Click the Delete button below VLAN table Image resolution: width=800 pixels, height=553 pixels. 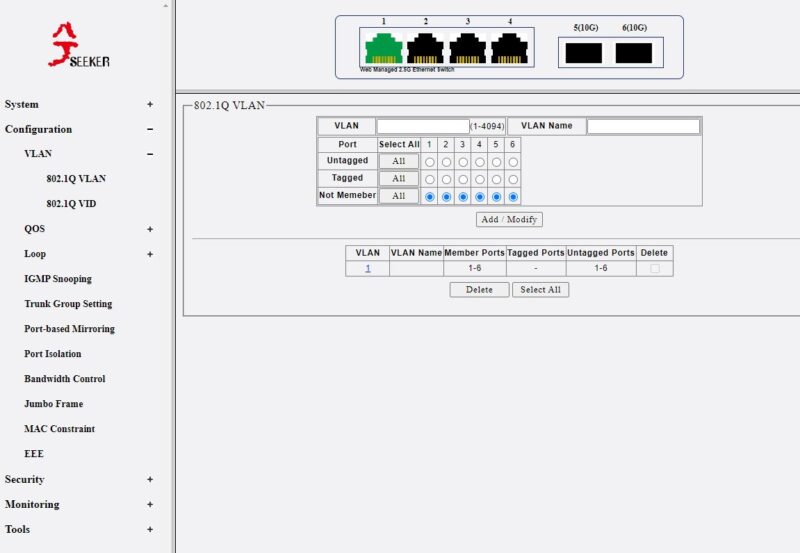pos(479,290)
